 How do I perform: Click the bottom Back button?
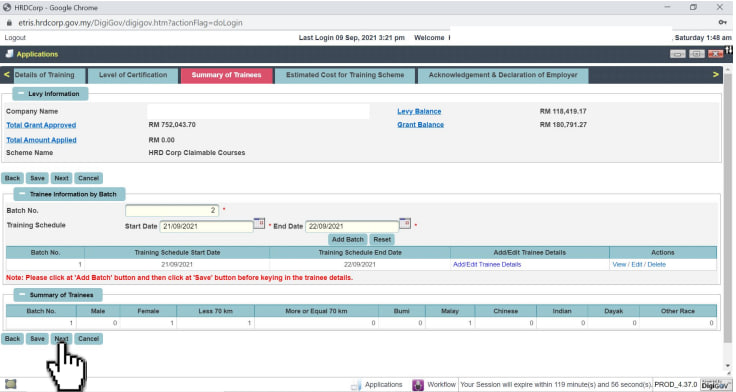pyautogui.click(x=13, y=338)
